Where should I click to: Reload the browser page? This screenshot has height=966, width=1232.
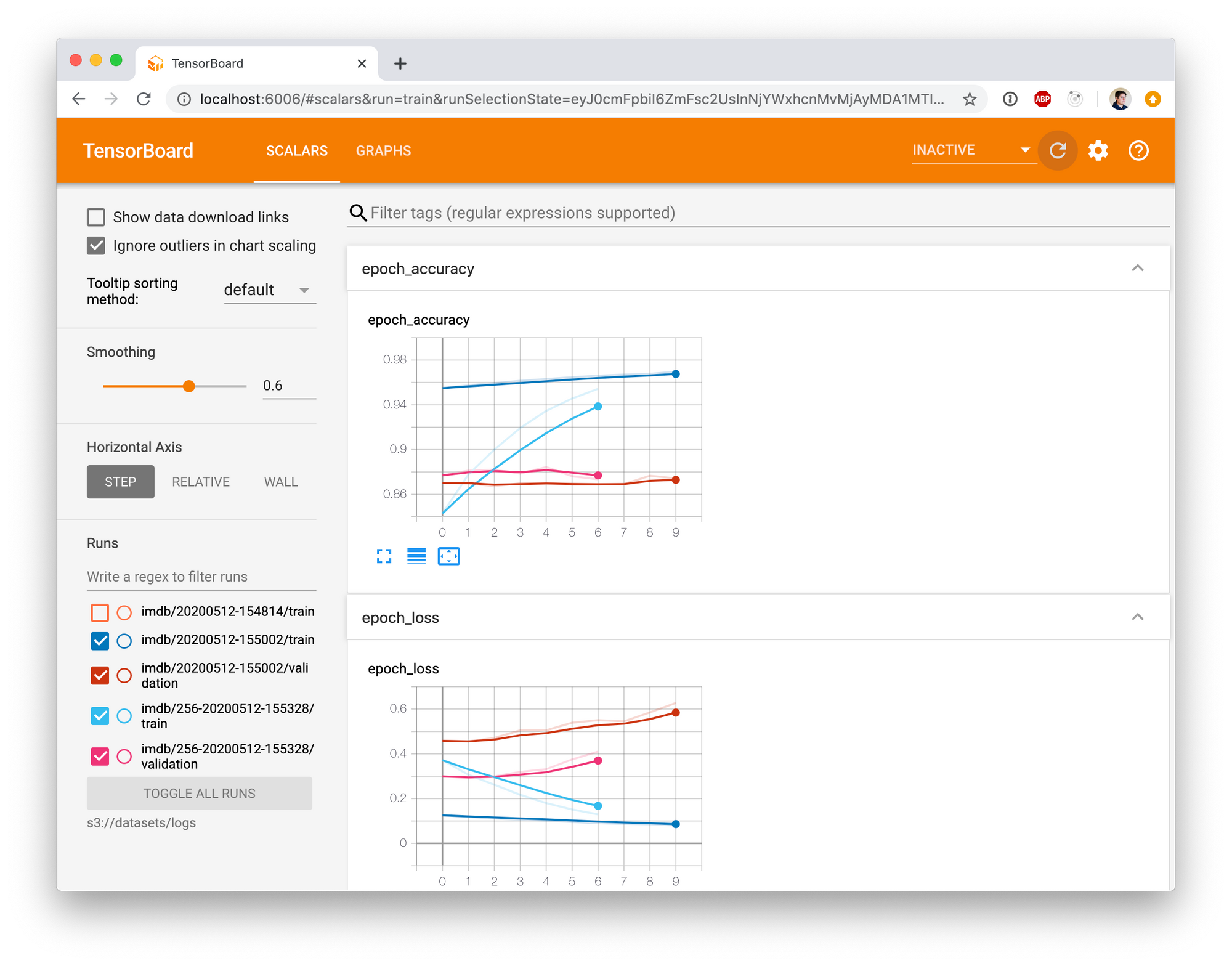[x=144, y=99]
